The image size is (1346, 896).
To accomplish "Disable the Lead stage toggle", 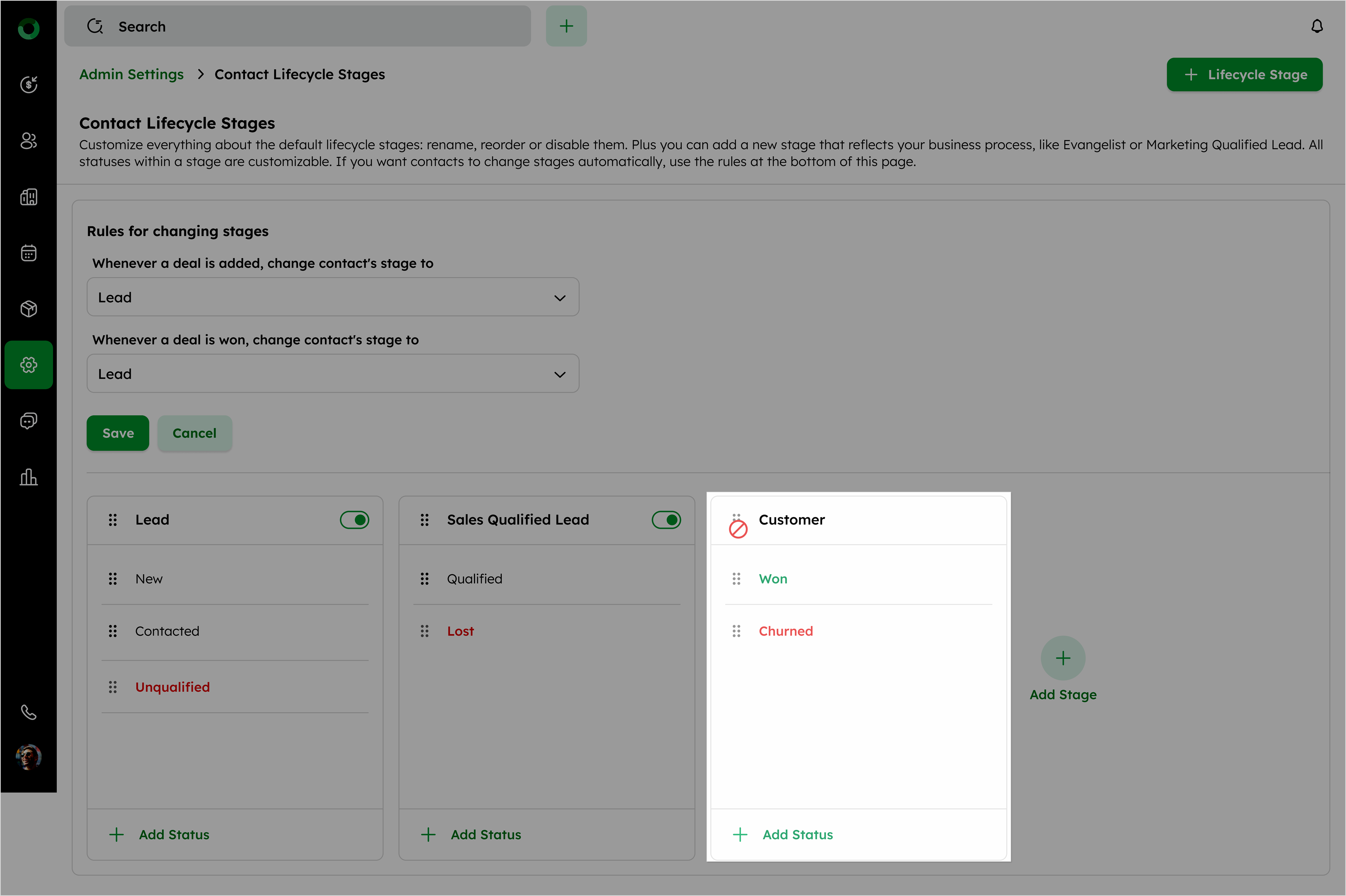I will 354,520.
